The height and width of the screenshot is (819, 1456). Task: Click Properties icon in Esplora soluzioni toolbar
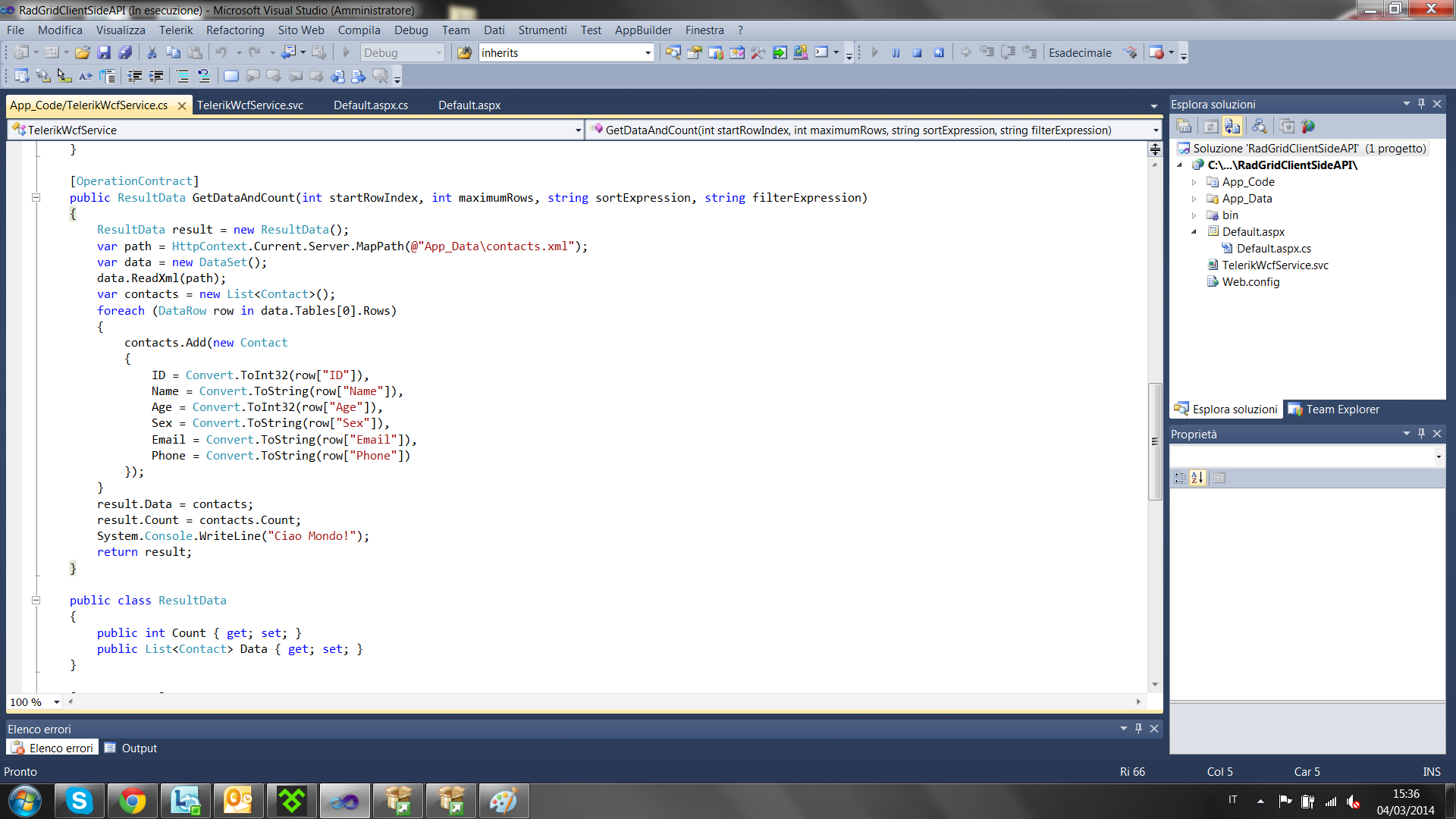click(x=1184, y=127)
